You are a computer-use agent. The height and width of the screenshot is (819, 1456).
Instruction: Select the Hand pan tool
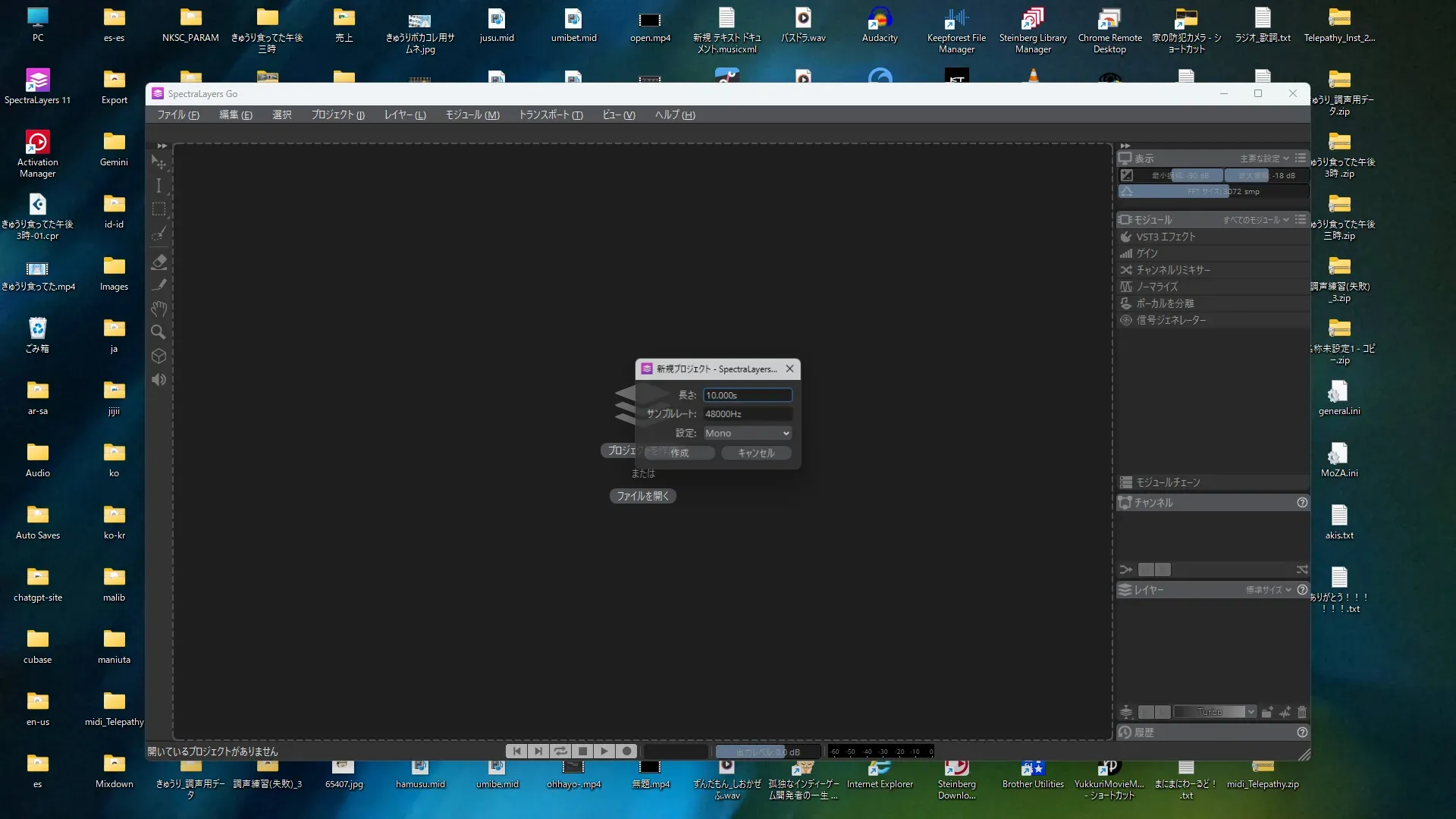click(158, 309)
